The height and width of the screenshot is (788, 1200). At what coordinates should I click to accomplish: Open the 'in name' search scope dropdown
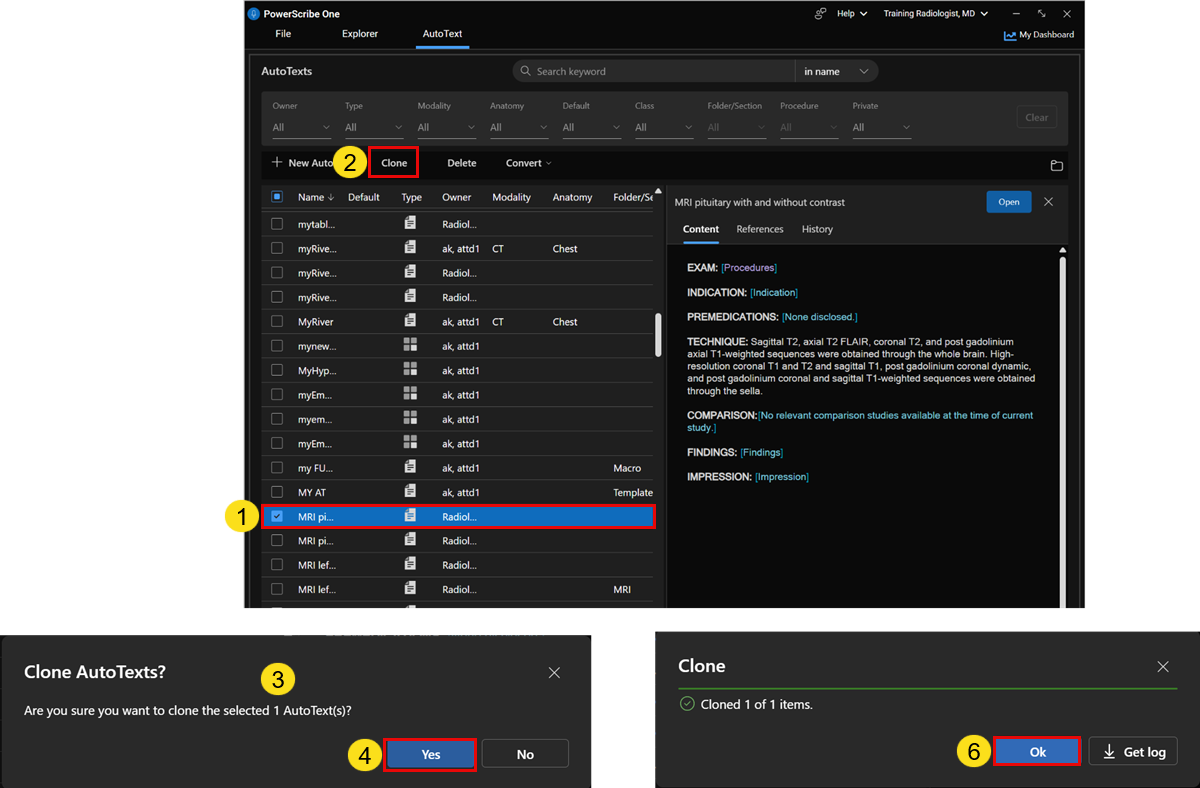836,72
